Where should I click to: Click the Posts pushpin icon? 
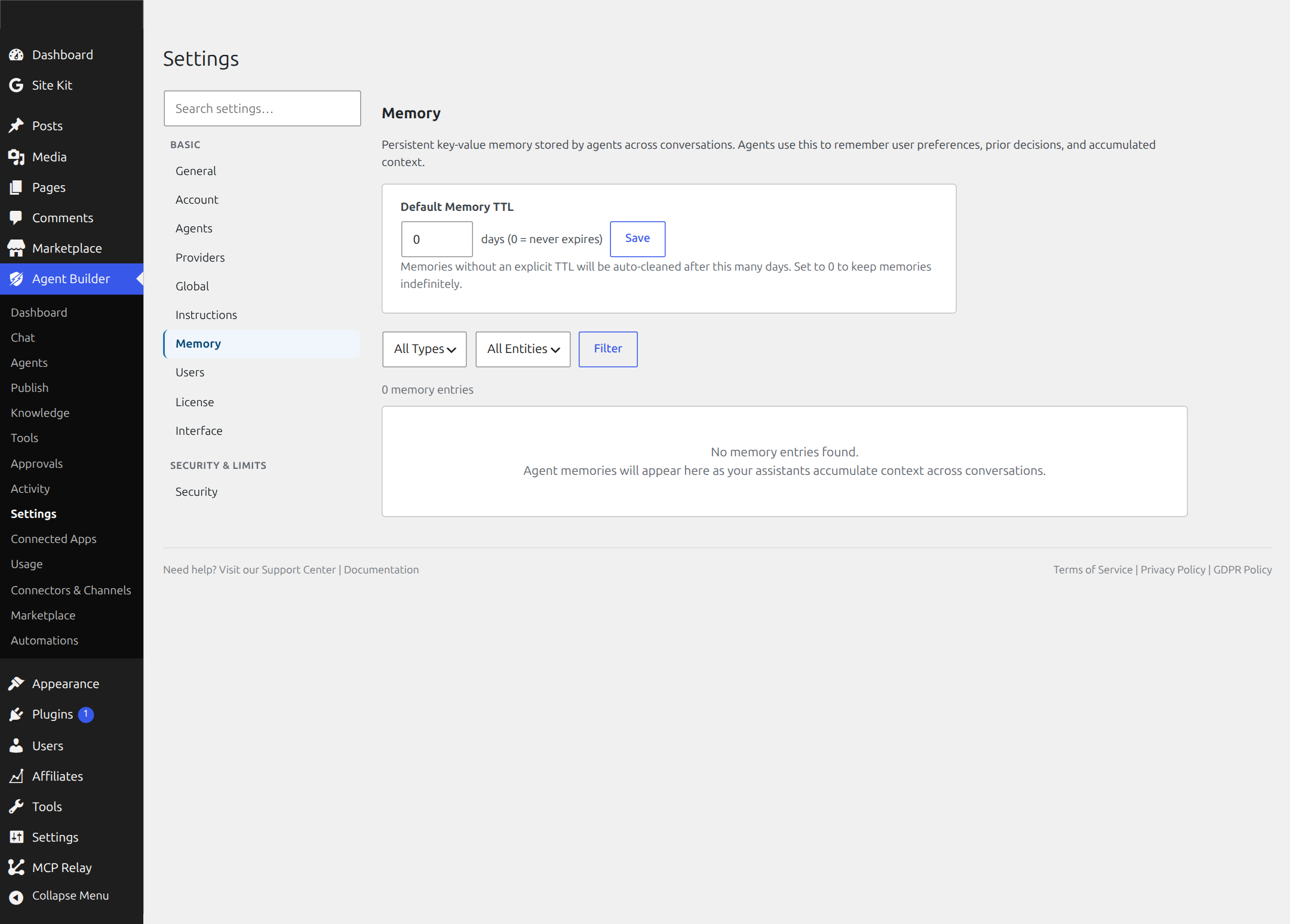click(16, 126)
